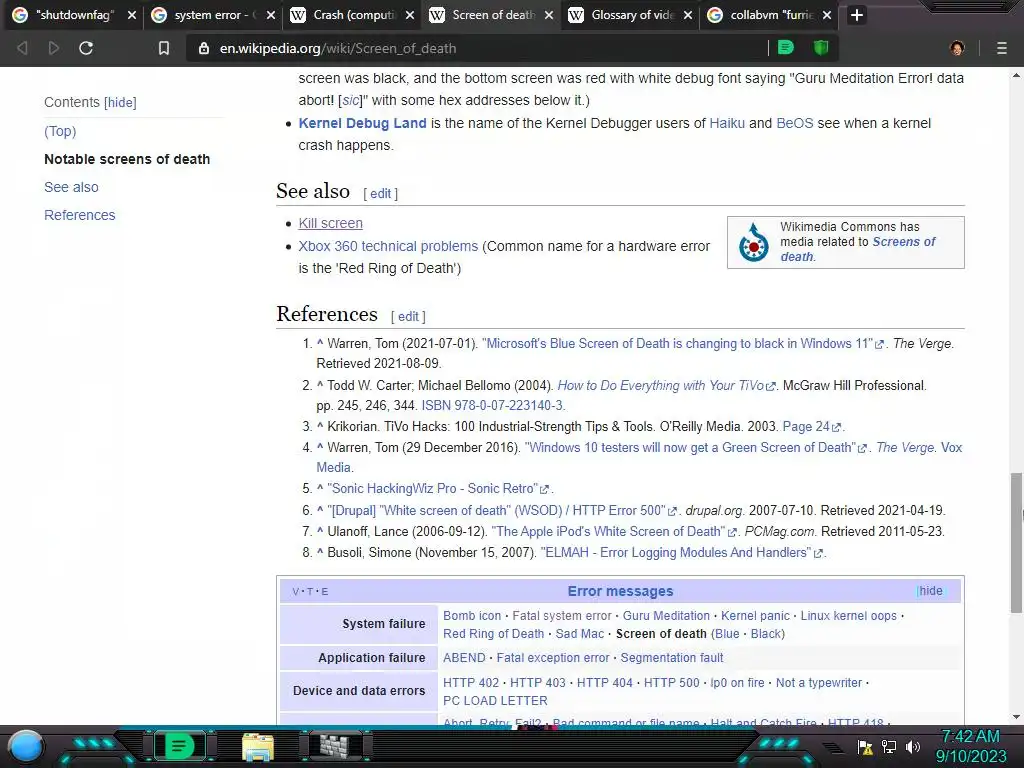The height and width of the screenshot is (768, 1024).
Task: Edit the References section
Action: (408, 317)
